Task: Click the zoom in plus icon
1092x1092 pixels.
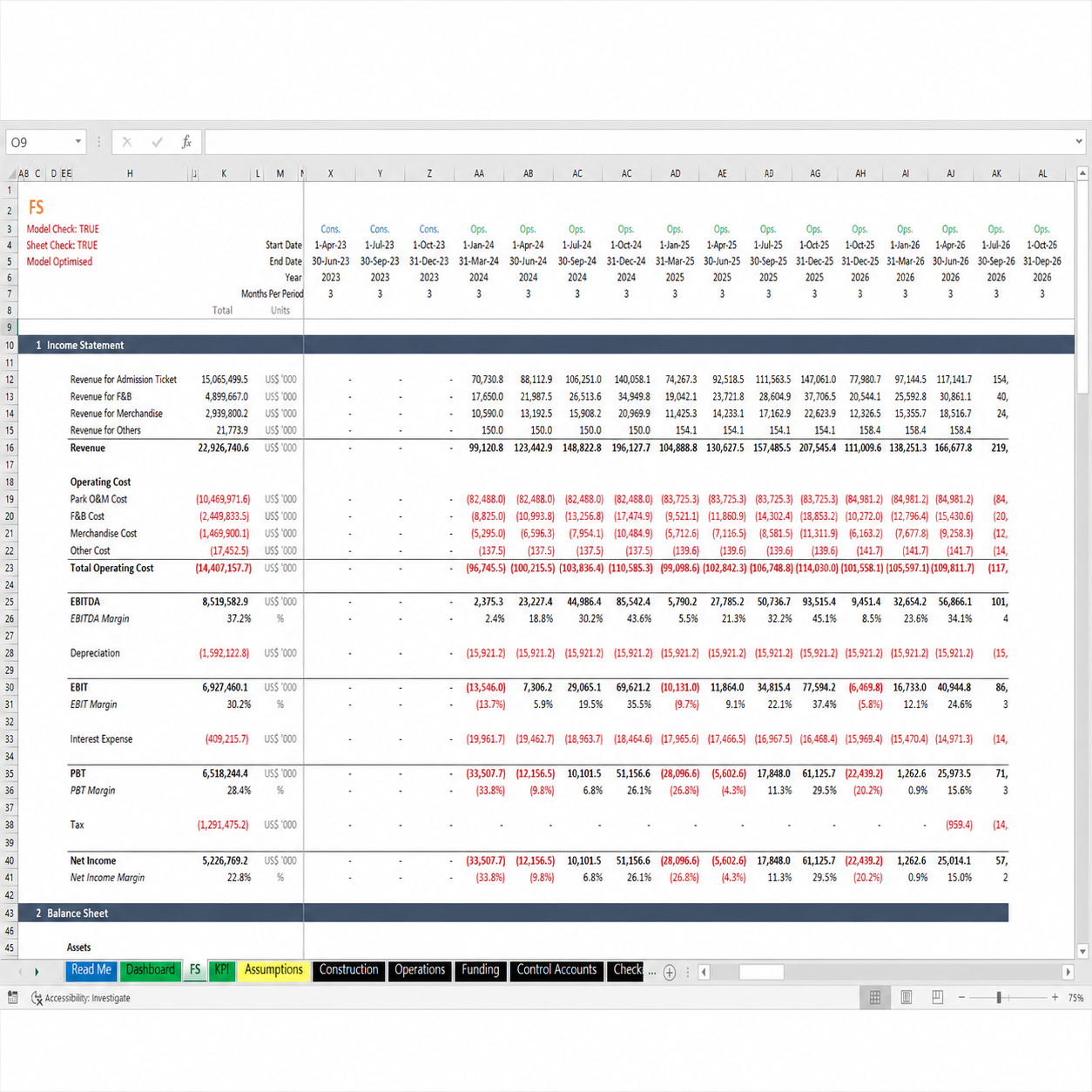Action: (x=1055, y=998)
